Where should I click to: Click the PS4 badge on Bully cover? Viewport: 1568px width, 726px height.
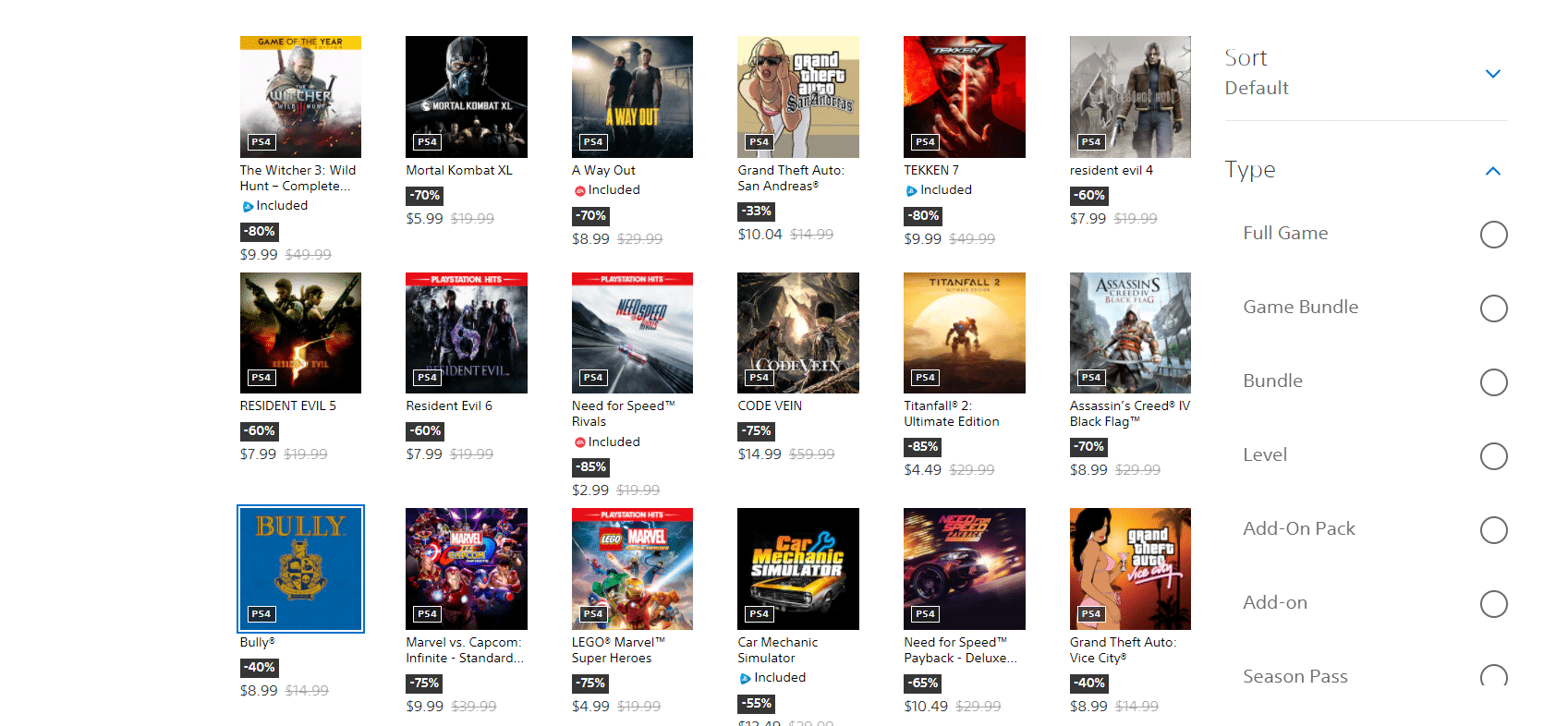tap(261, 614)
